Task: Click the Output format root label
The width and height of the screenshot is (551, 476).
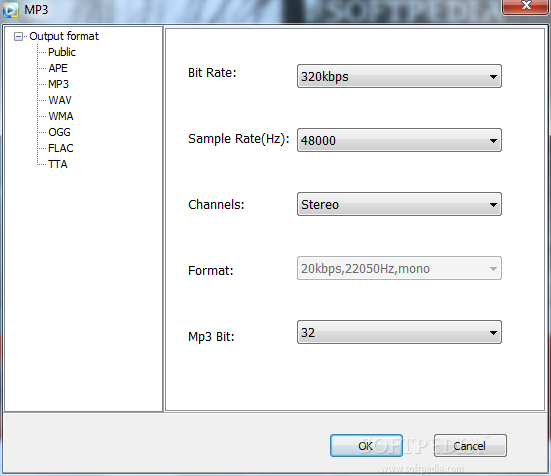Action: click(x=64, y=36)
